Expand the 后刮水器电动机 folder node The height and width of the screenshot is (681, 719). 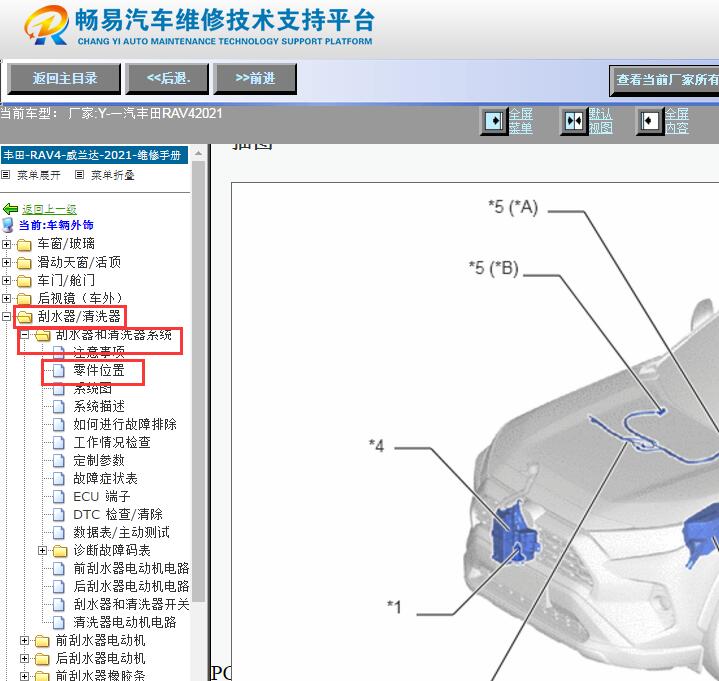[x=25, y=659]
